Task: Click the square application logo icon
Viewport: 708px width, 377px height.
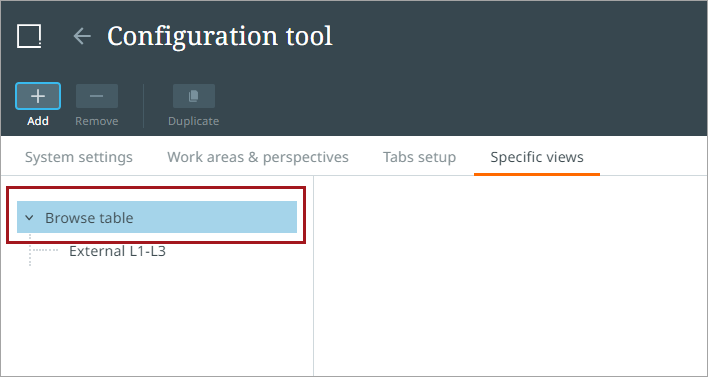Action: 29,36
